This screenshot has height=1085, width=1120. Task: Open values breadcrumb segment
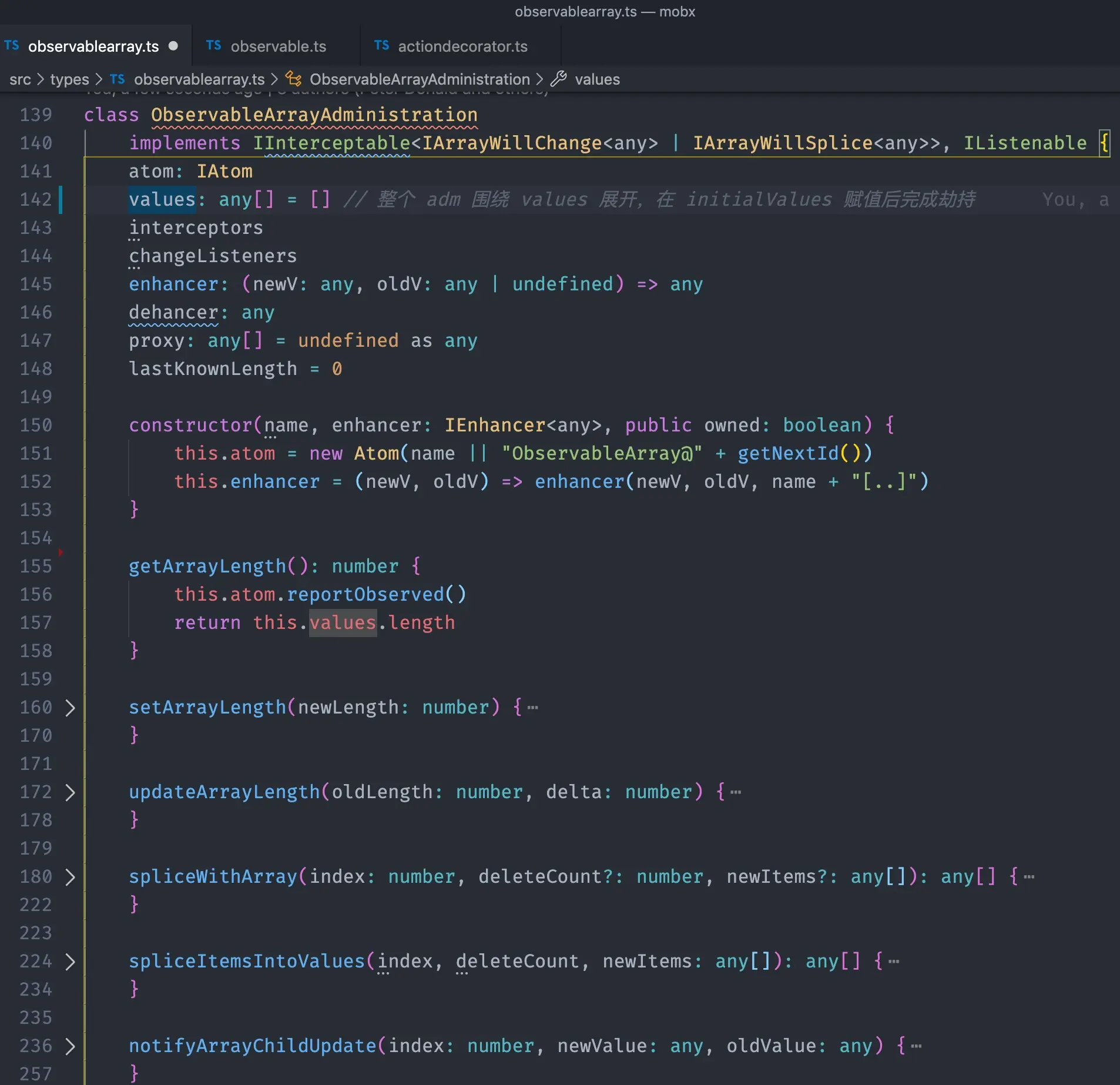pyautogui.click(x=597, y=79)
